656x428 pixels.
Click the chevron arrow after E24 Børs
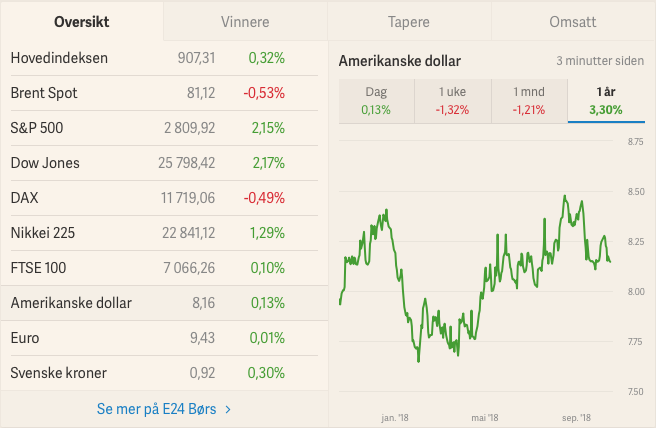point(228,409)
